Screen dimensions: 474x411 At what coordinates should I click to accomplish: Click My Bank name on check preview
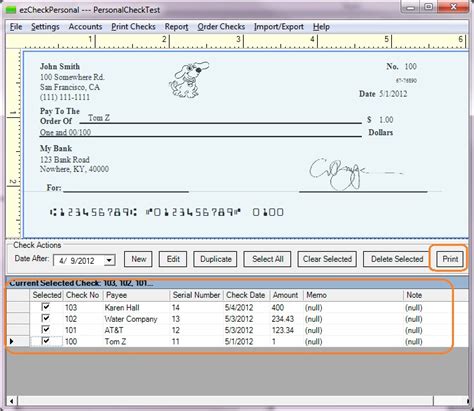coord(56,148)
